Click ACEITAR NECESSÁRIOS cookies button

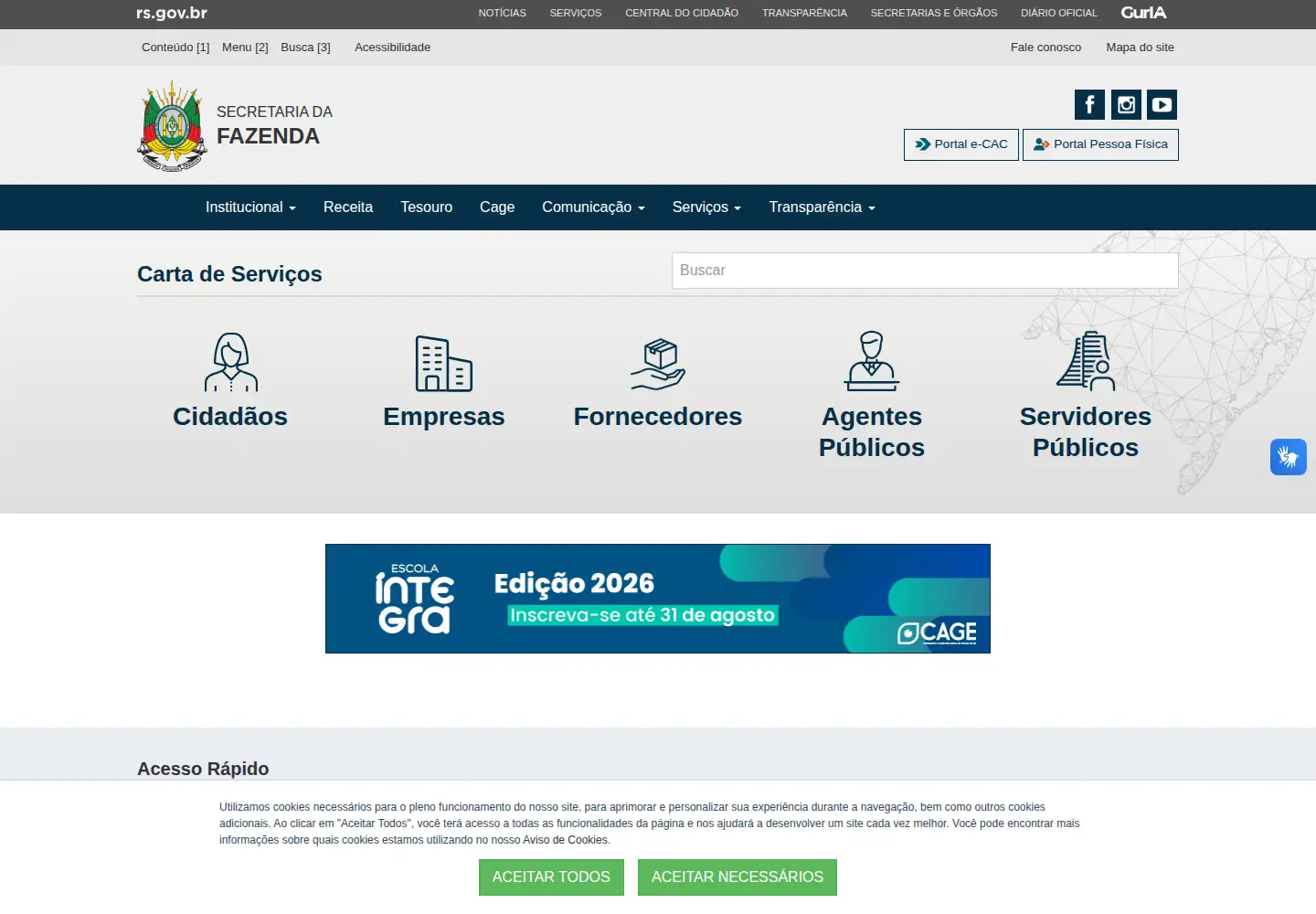tap(738, 877)
